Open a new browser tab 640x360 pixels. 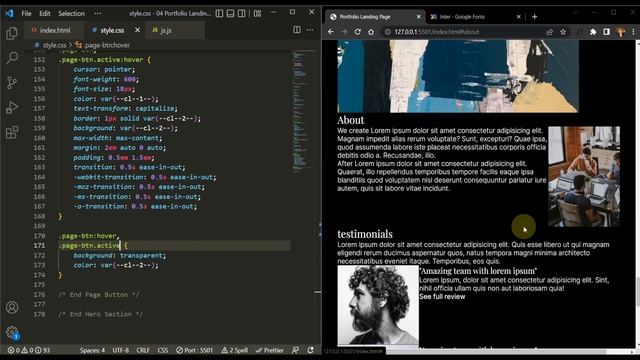point(534,17)
